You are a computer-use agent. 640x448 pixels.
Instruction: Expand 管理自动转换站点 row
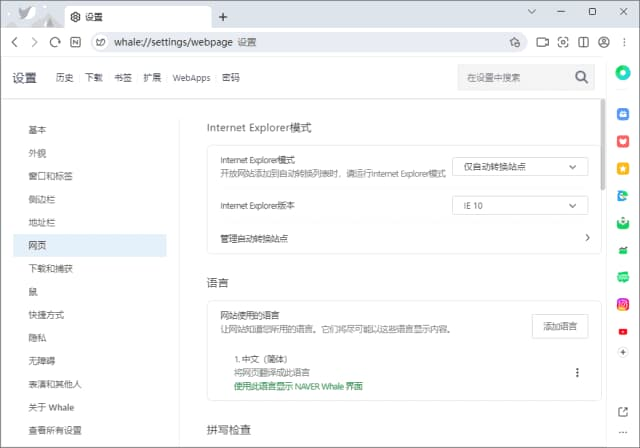click(x=587, y=238)
